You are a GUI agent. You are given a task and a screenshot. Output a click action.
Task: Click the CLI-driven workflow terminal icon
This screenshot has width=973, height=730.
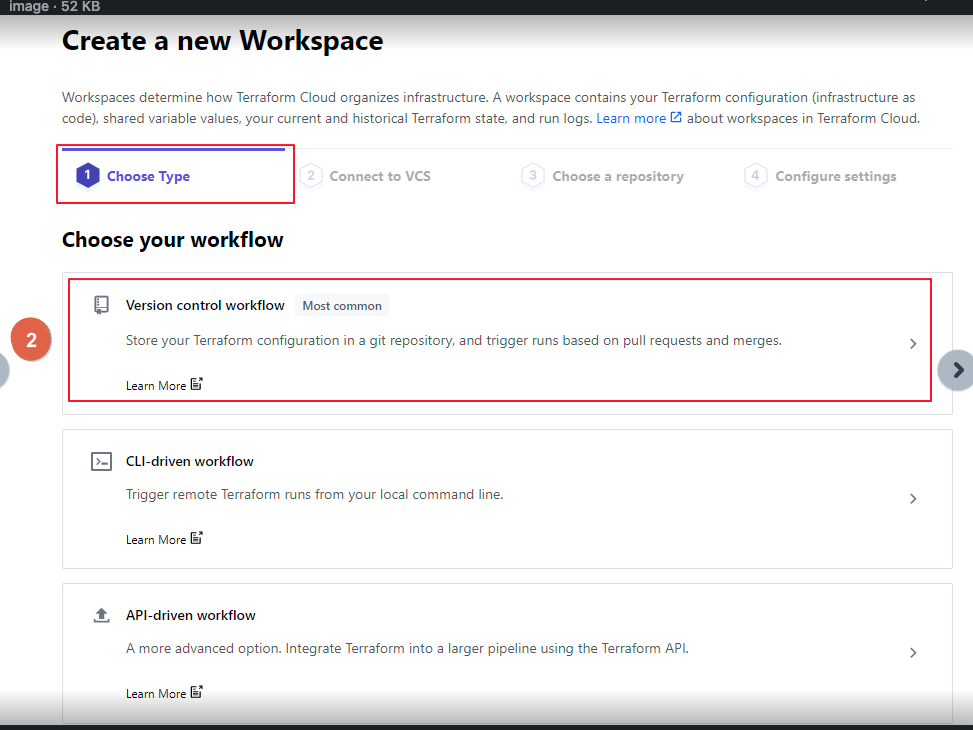(x=102, y=461)
